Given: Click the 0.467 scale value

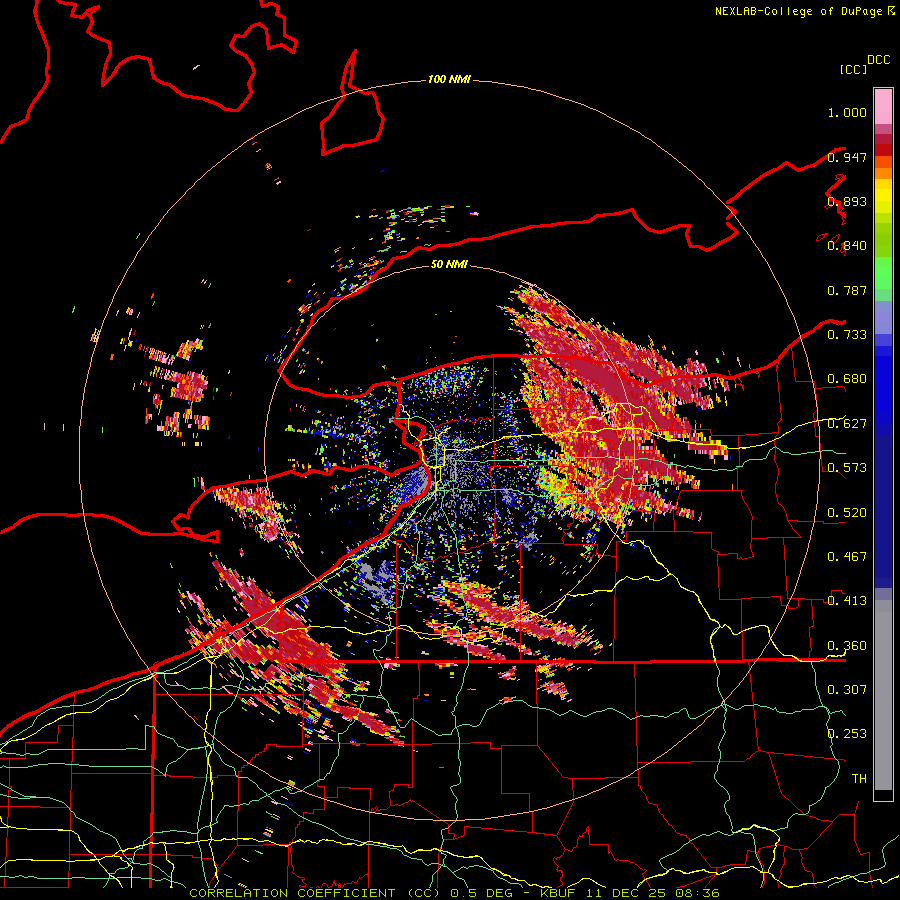Looking at the screenshot, I should (x=847, y=557).
